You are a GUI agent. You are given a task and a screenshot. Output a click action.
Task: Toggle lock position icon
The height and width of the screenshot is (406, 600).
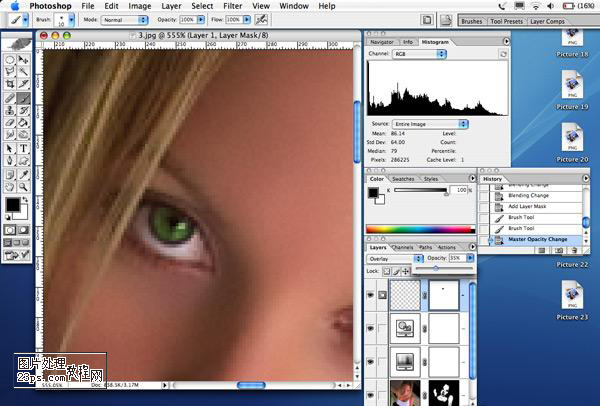(x=405, y=271)
